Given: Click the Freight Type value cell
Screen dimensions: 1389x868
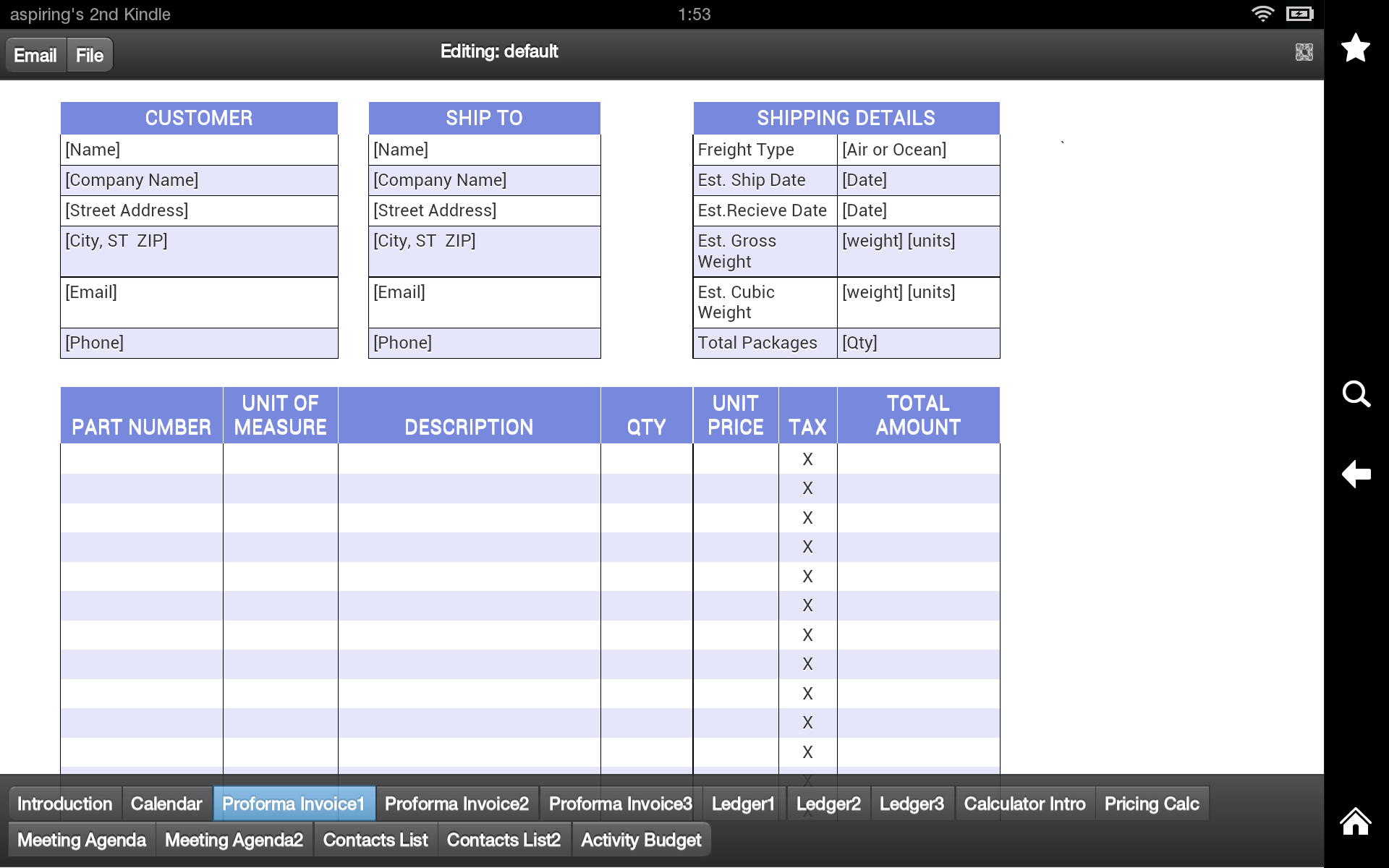Looking at the screenshot, I should point(918,150).
